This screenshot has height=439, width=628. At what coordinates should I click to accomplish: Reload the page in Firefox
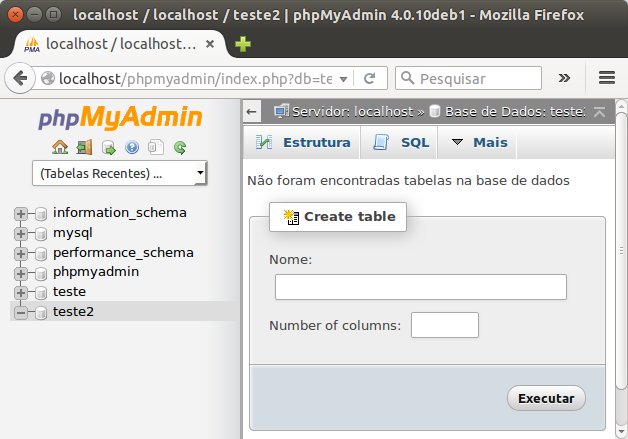coord(369,78)
